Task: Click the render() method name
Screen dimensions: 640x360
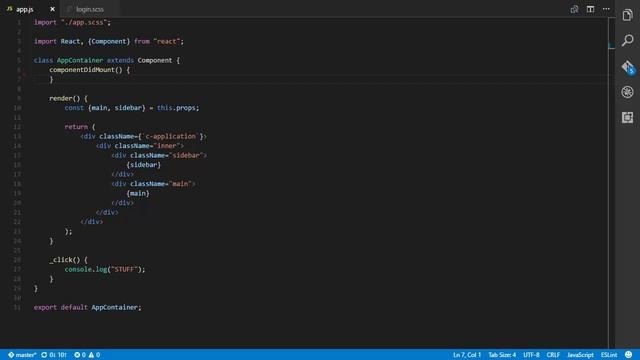Action: (x=64, y=98)
